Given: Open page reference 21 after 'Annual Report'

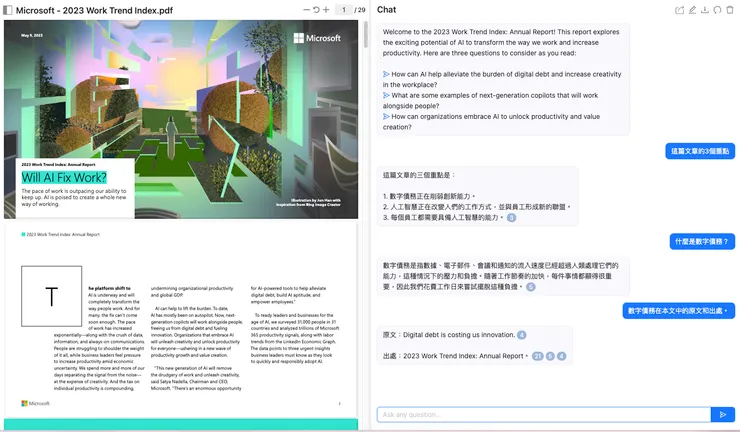Looking at the screenshot, I should pos(538,356).
